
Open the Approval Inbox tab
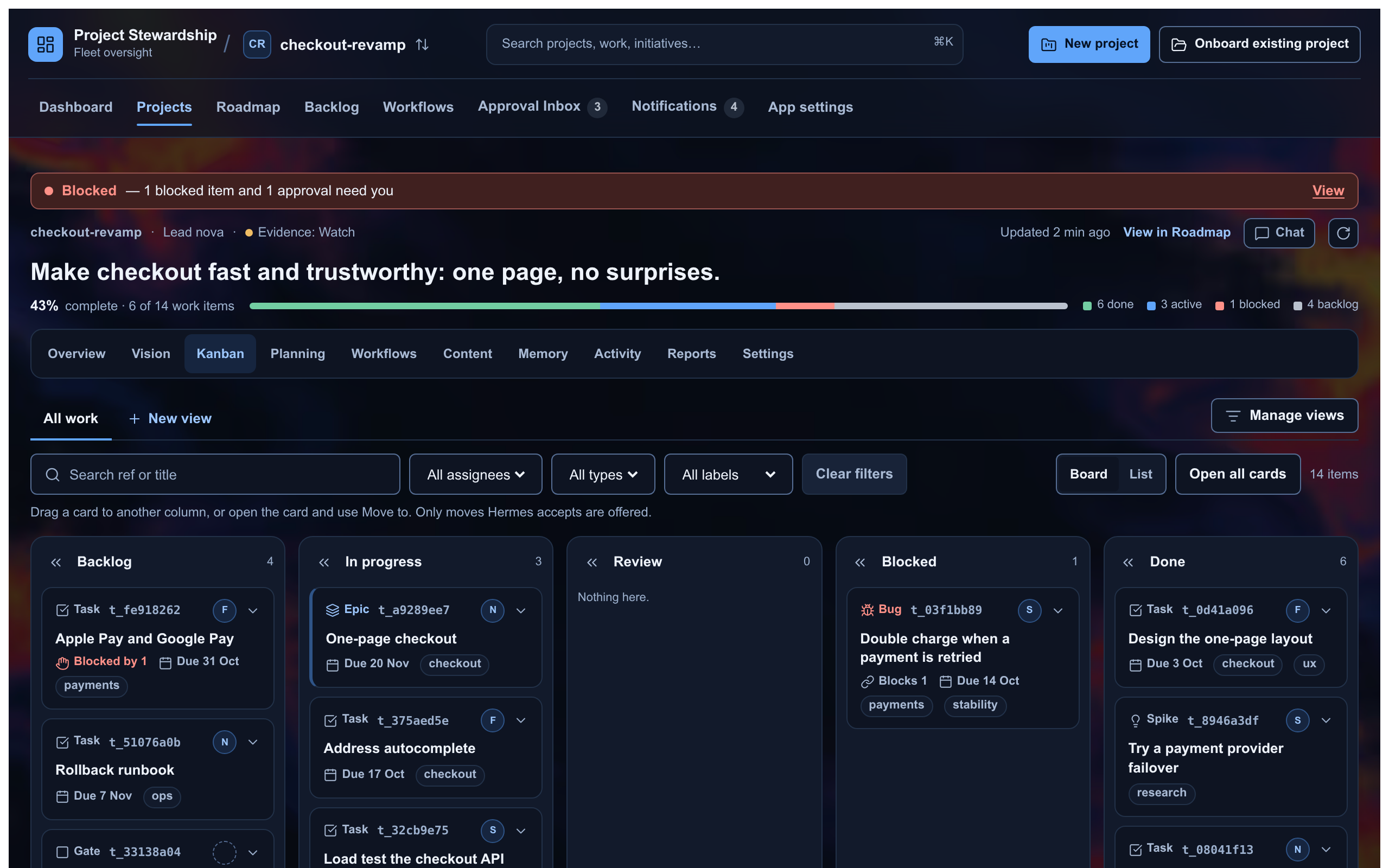click(542, 107)
